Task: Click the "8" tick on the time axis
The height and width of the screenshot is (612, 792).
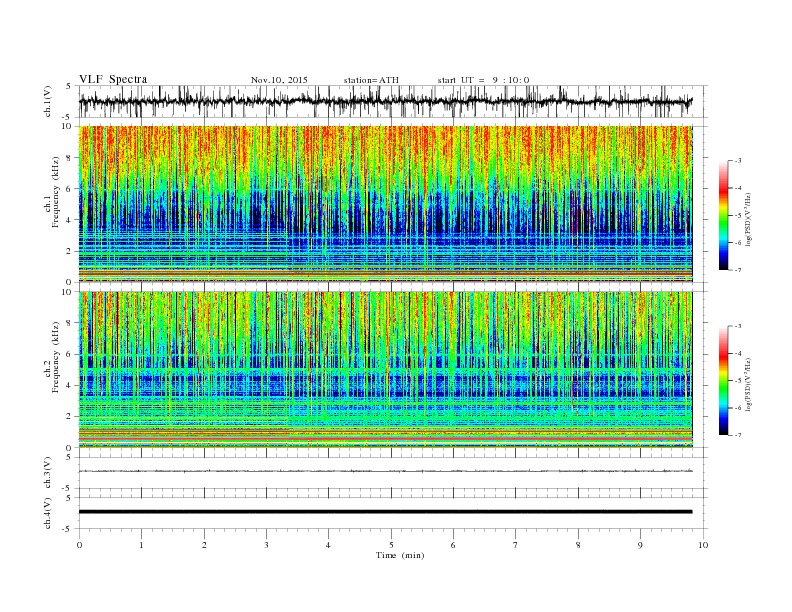Action: coord(578,545)
